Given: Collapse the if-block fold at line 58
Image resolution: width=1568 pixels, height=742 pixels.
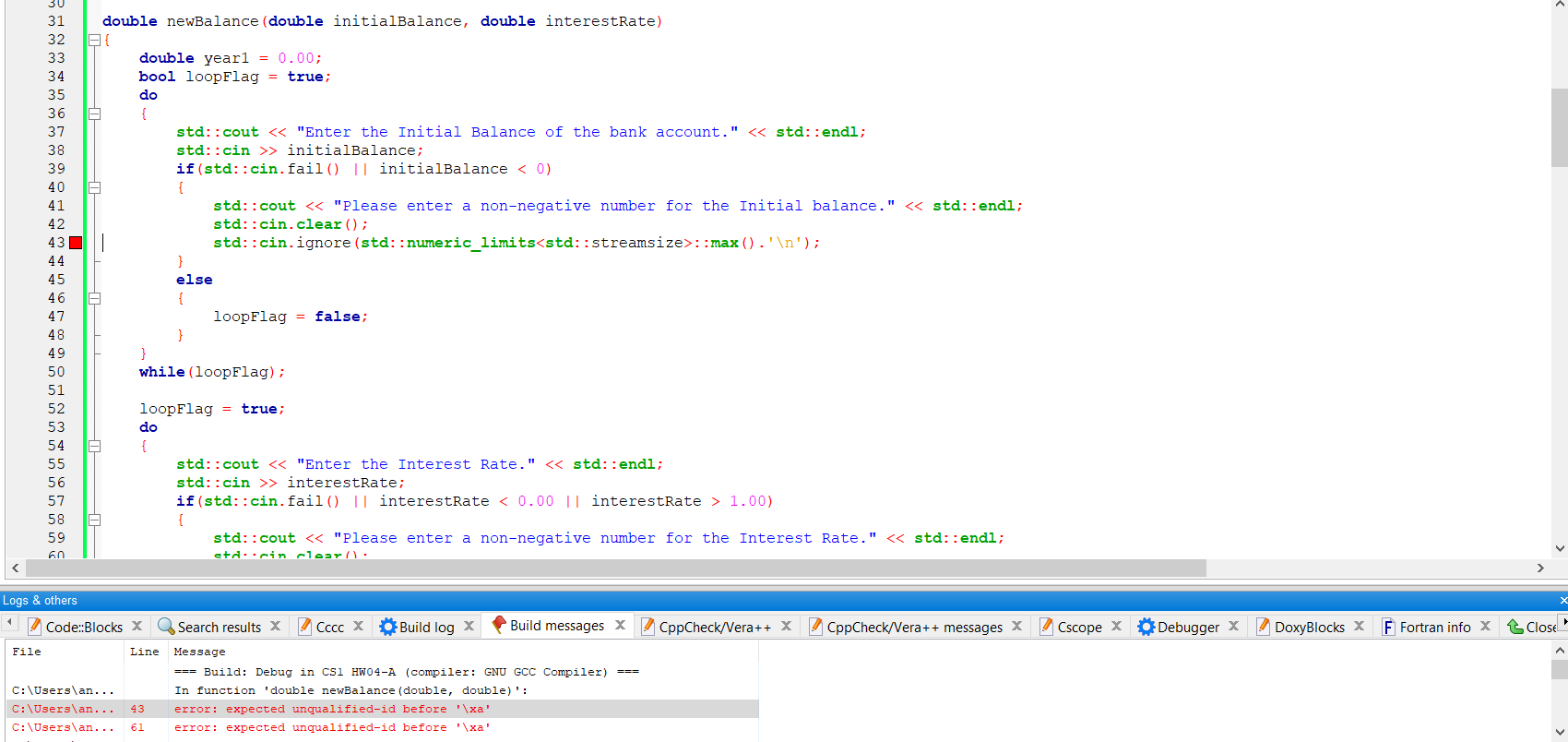Looking at the screenshot, I should [94, 520].
